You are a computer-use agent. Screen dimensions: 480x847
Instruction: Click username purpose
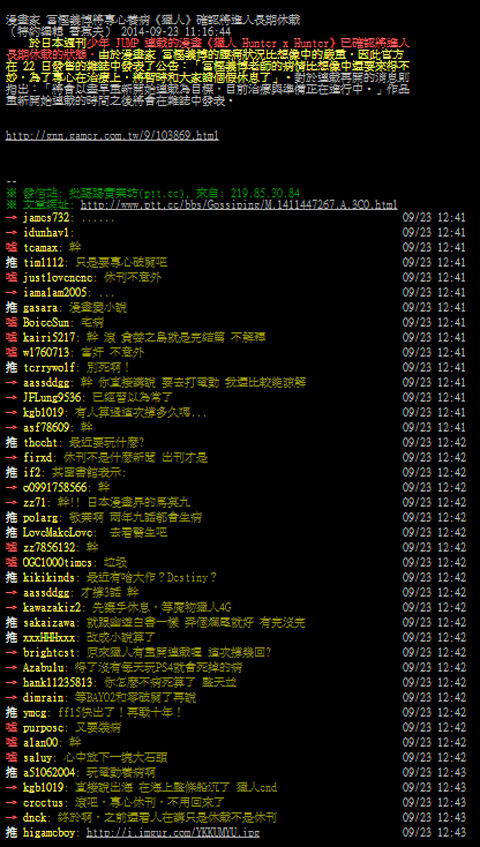coord(44,728)
